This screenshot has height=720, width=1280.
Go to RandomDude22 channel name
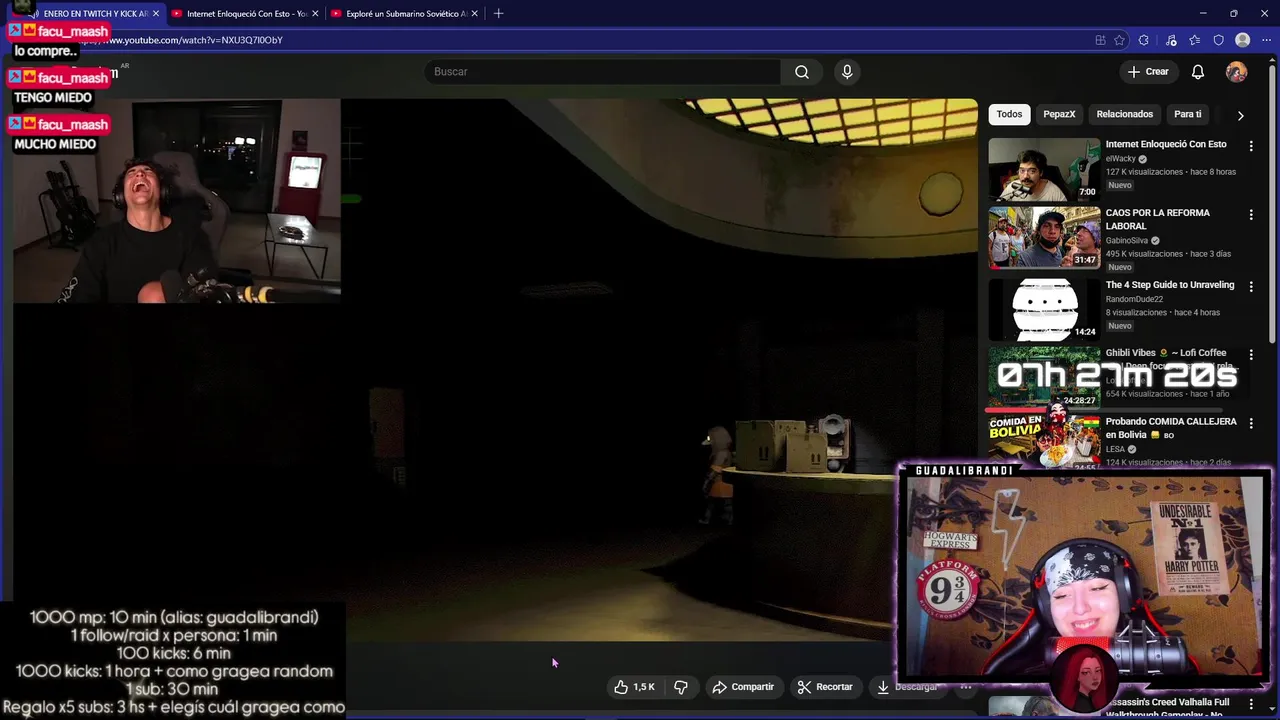click(1135, 299)
